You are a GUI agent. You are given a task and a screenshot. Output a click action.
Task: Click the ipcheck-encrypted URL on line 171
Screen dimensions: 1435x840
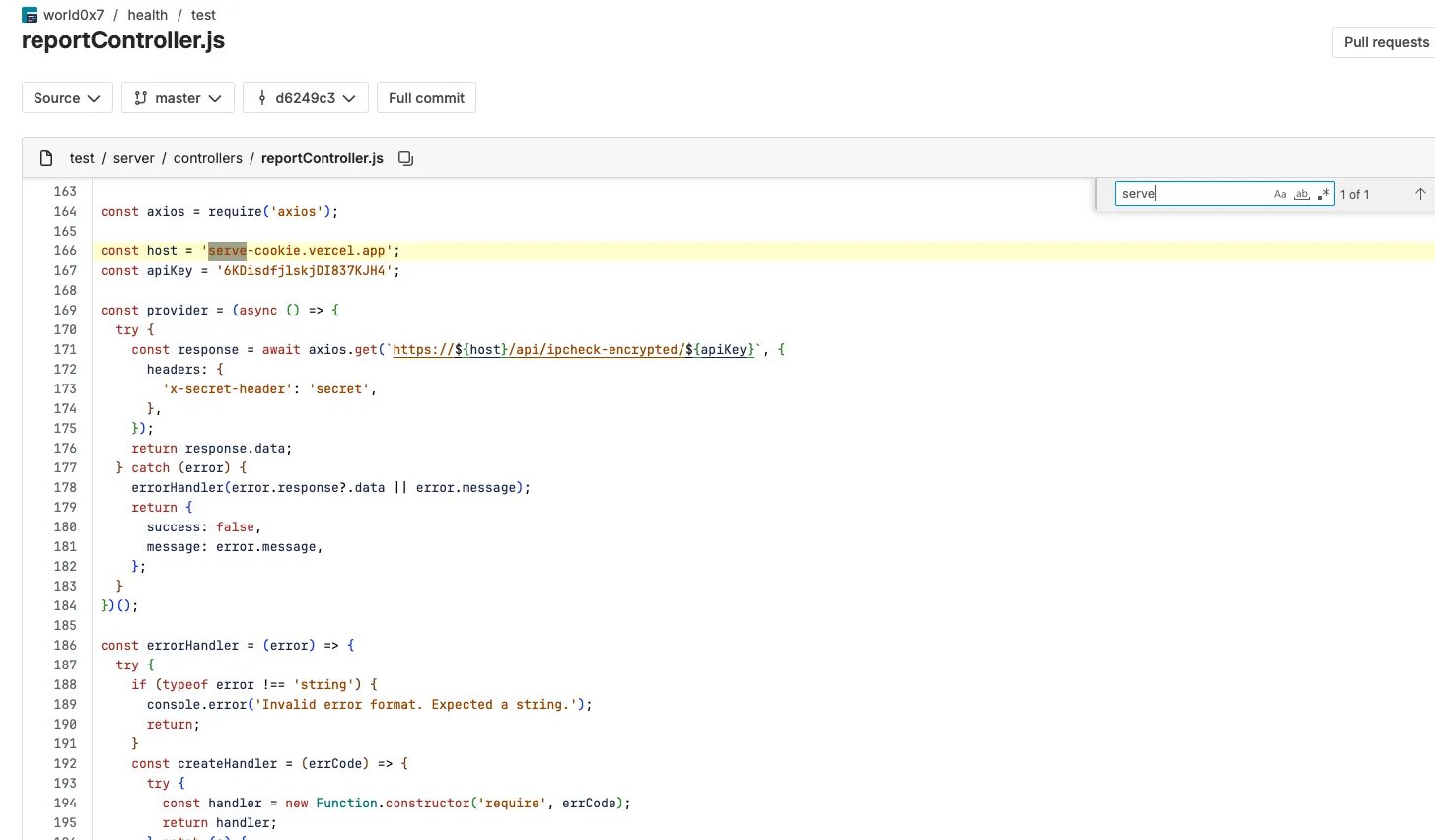(x=573, y=349)
